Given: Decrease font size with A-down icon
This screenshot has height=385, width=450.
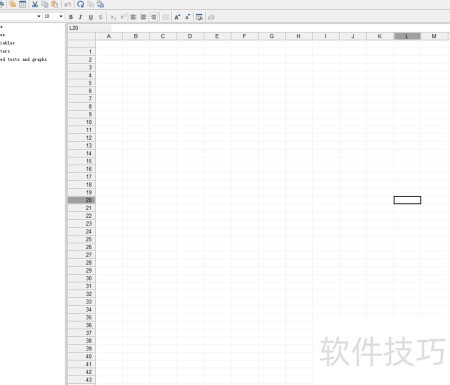Looking at the screenshot, I should point(188,17).
